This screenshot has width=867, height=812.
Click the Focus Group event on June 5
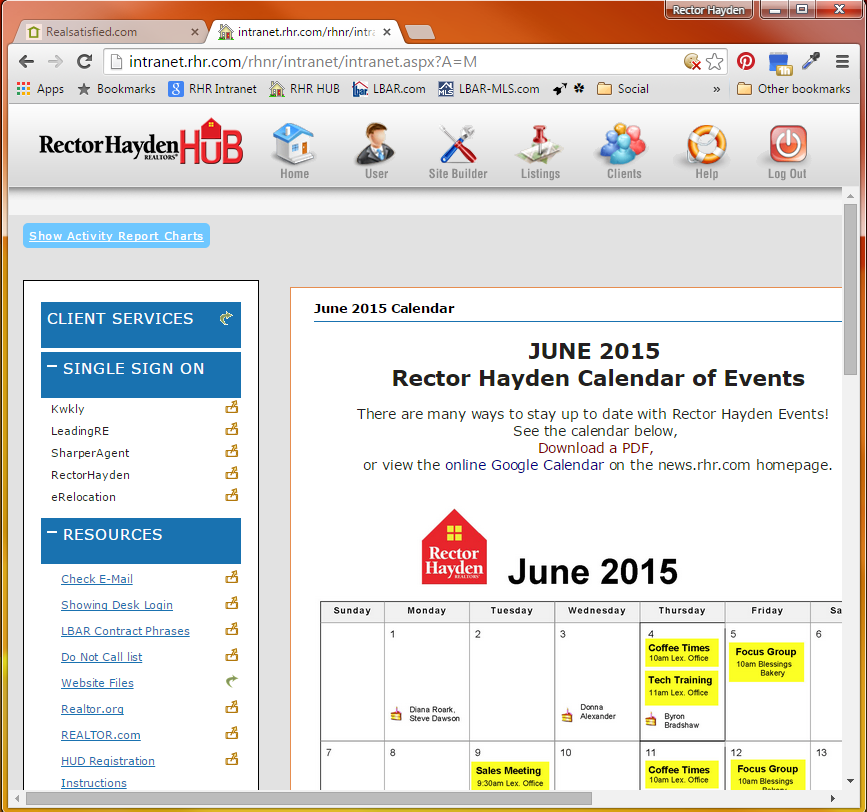[766, 662]
